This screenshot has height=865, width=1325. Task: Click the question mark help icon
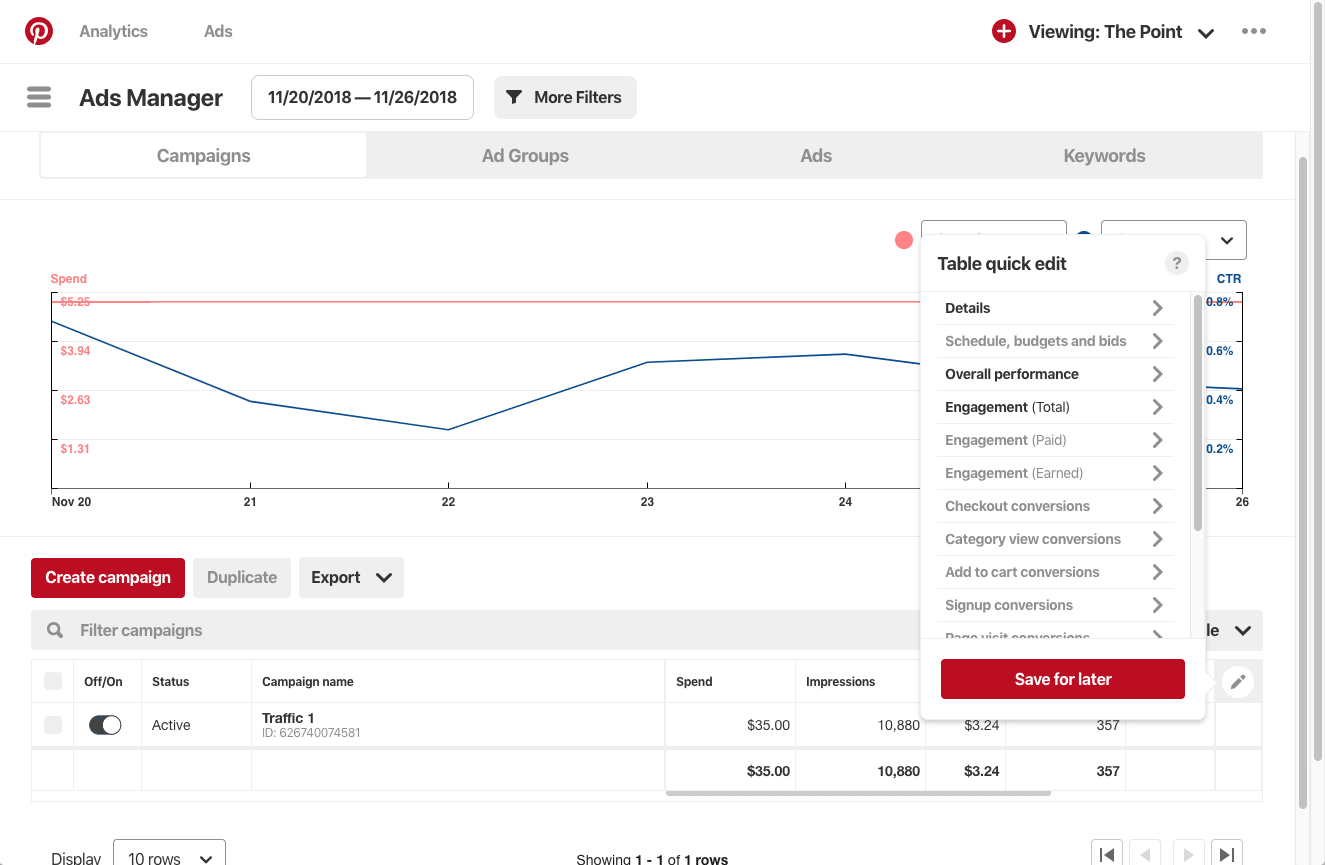coord(1177,263)
